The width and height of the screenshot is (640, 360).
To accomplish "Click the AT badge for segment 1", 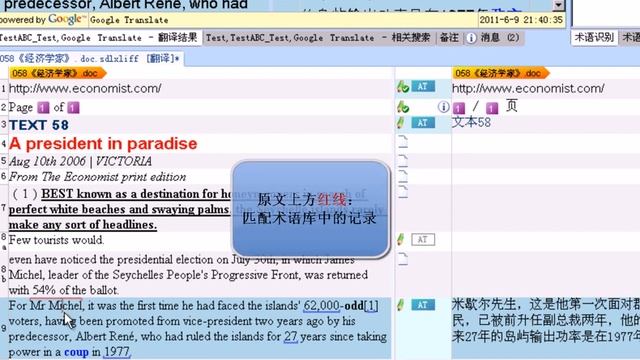I will click(423, 87).
